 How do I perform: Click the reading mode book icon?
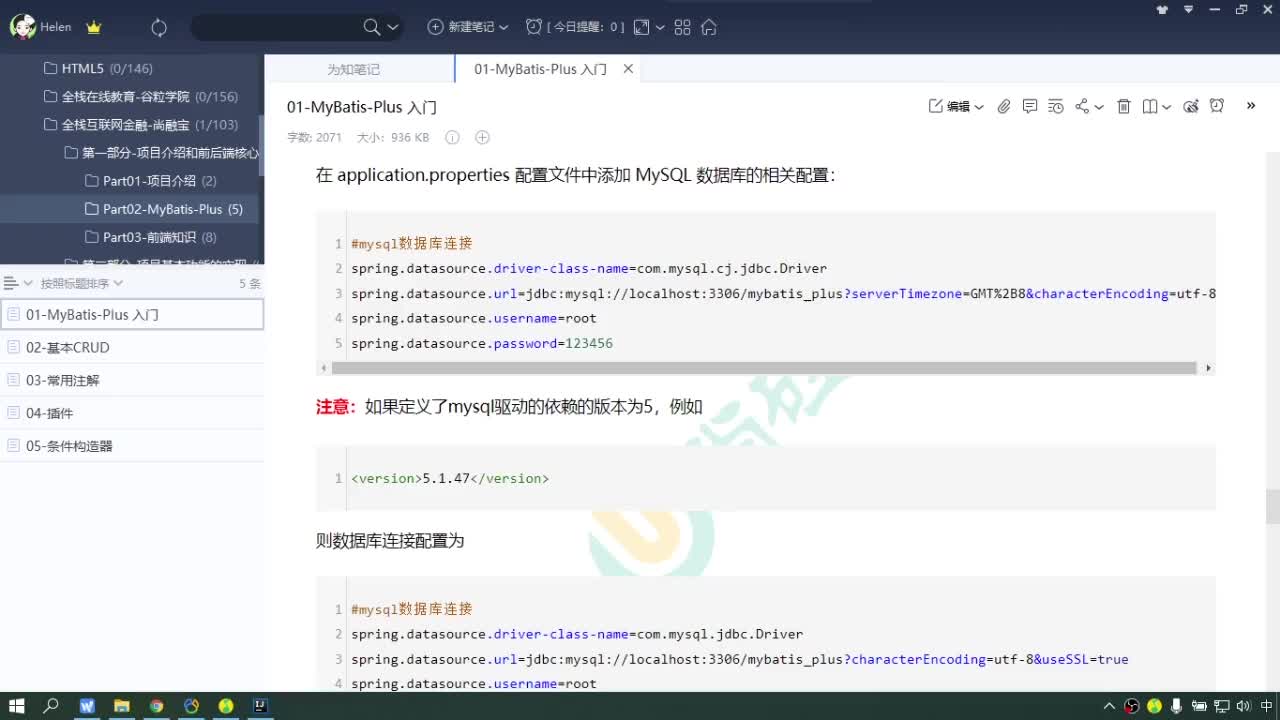click(x=1151, y=106)
